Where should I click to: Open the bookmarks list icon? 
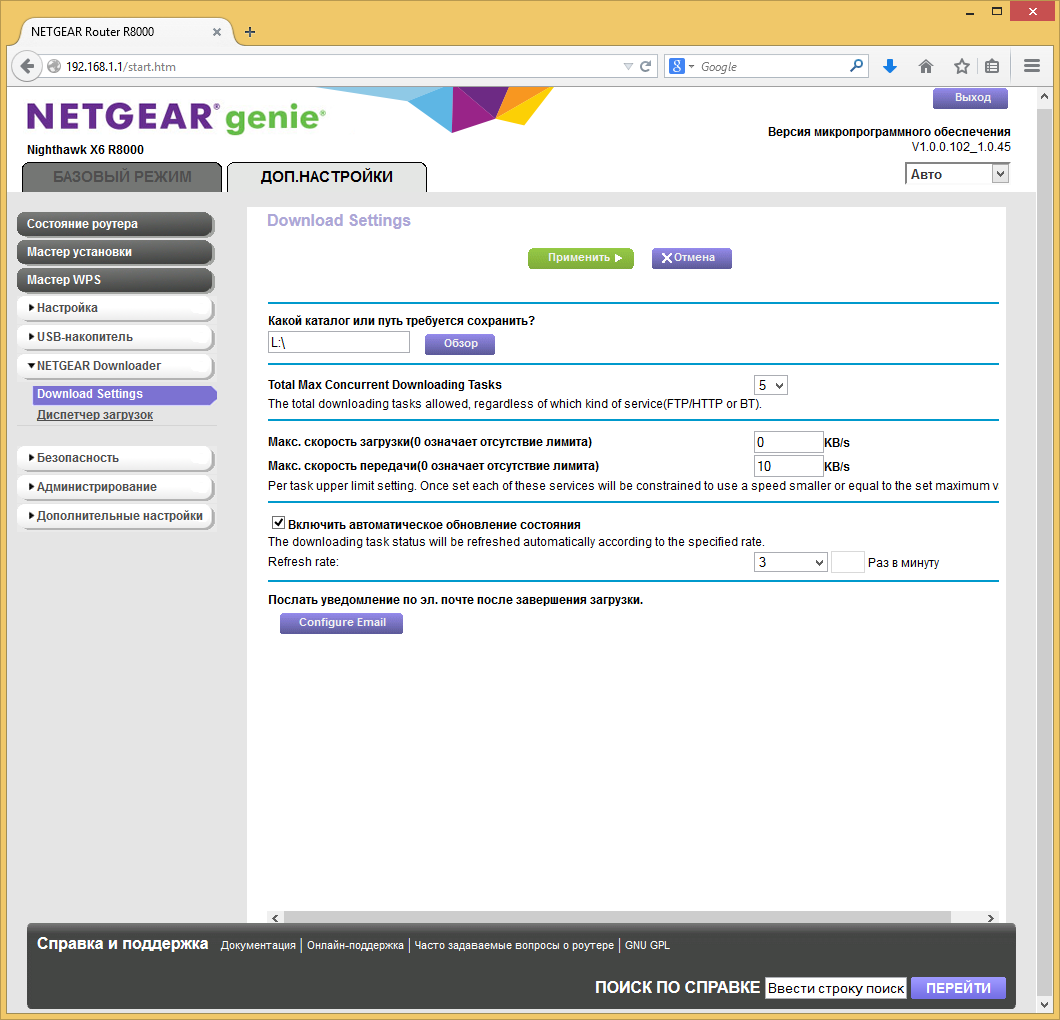[992, 66]
